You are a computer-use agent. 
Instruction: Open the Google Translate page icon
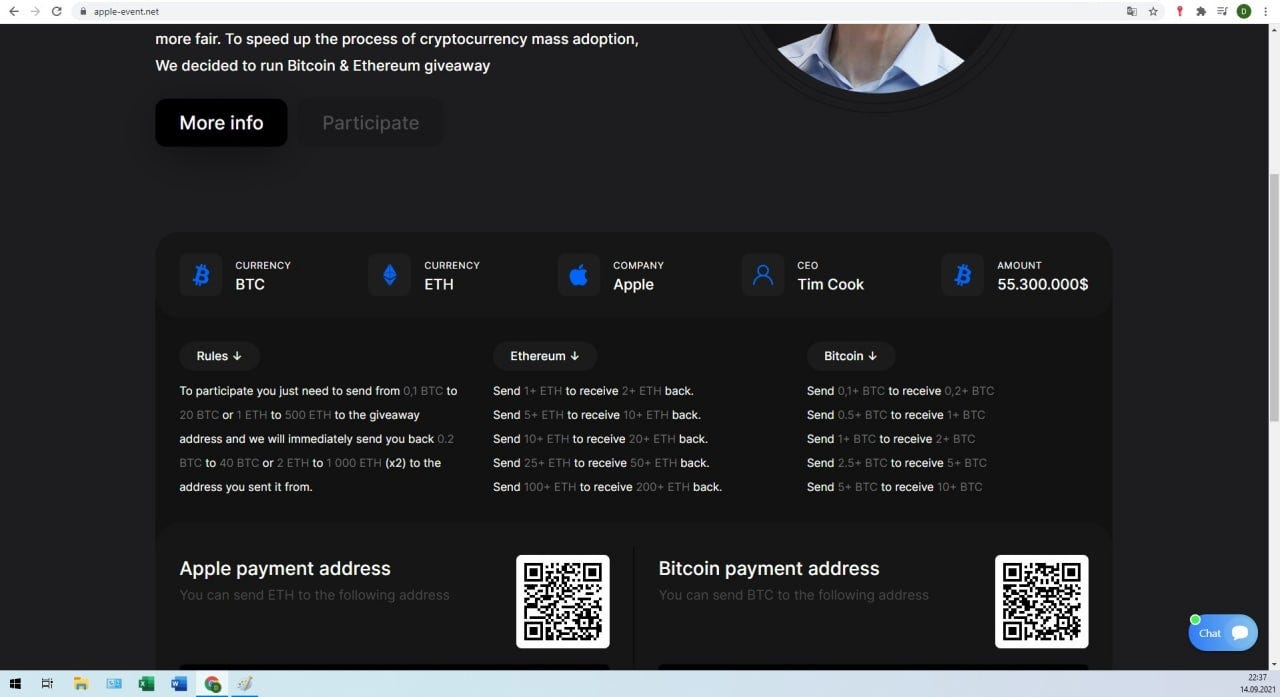[x=1132, y=11]
